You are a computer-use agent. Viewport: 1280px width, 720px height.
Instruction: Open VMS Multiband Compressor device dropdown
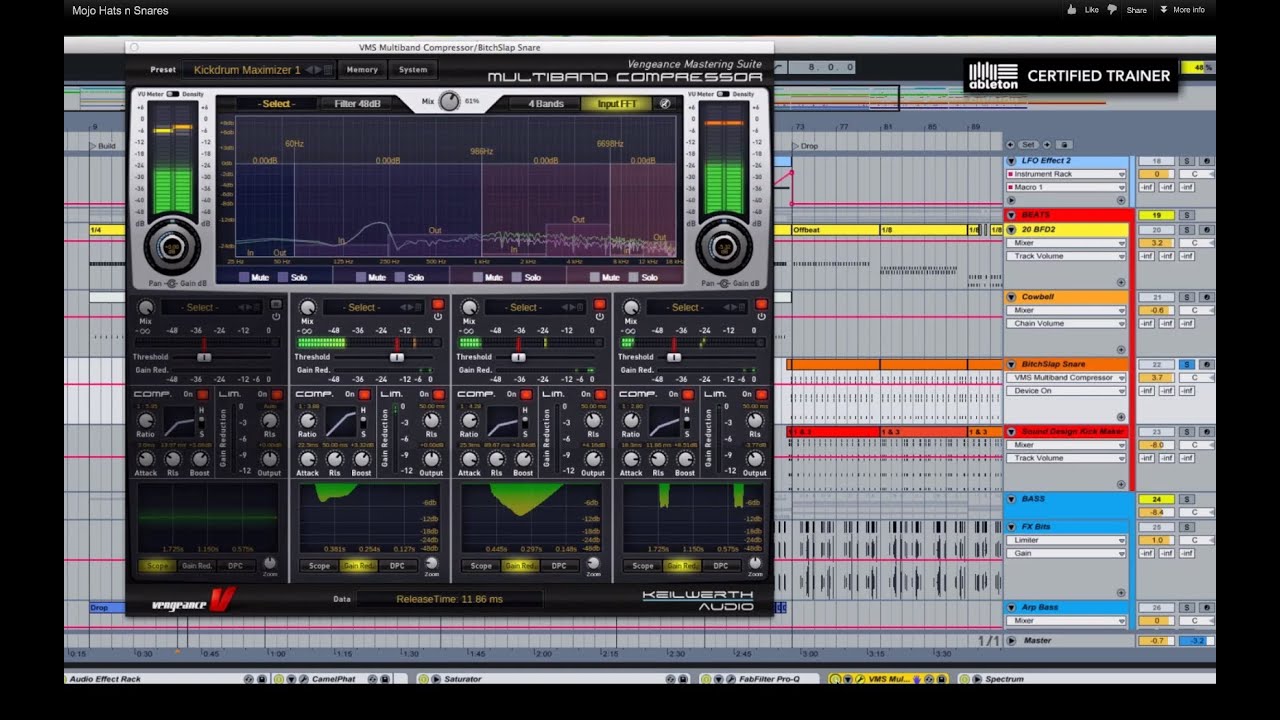[x=1066, y=378]
